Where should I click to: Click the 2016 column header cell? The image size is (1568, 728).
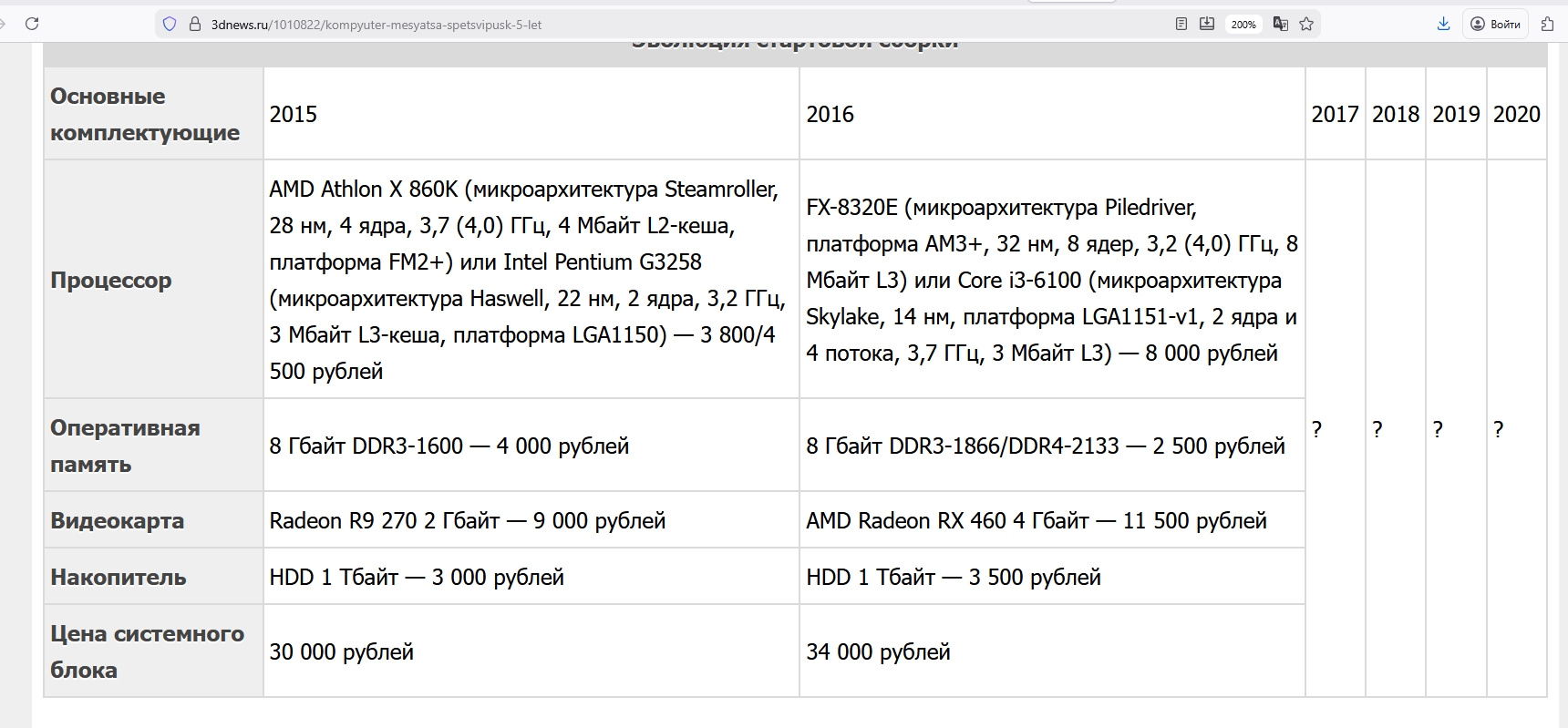[x=1052, y=114]
